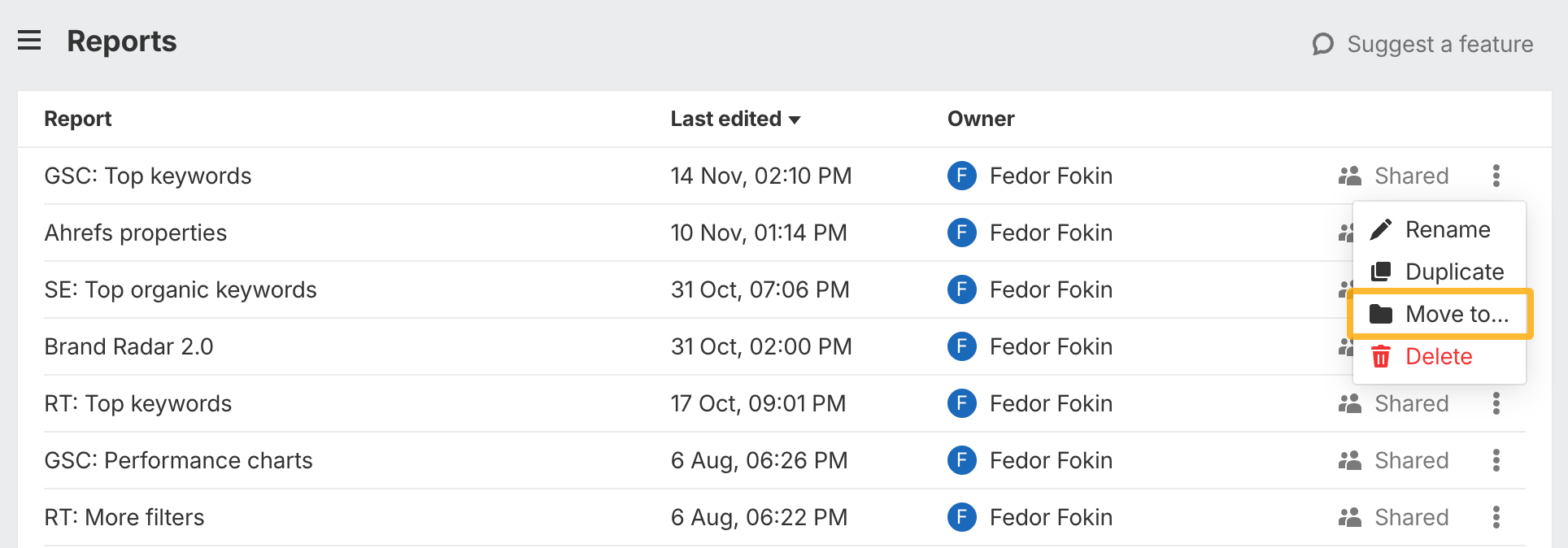Open kebab menu for GSC: Performance charts

pyautogui.click(x=1496, y=460)
